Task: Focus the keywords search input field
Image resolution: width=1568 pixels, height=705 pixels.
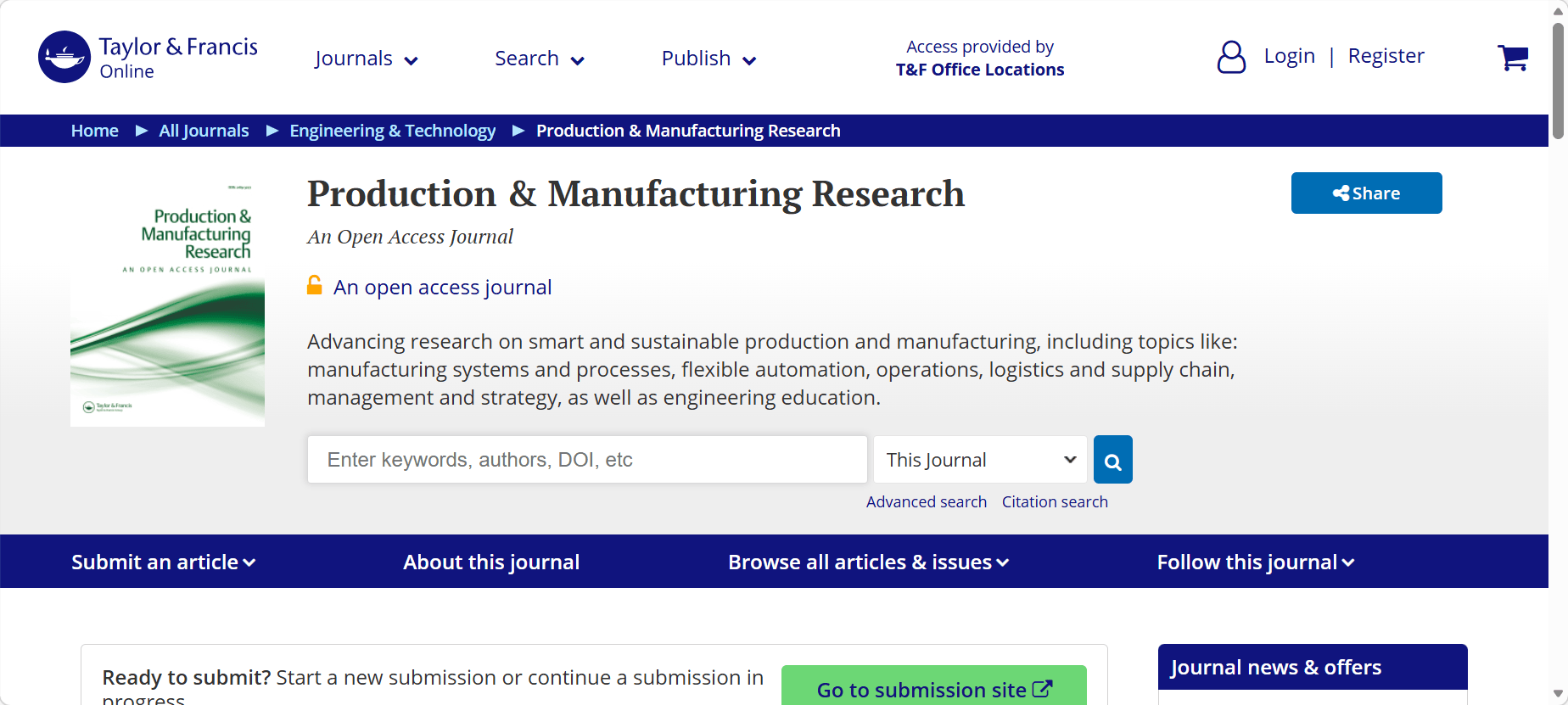Action: (587, 460)
